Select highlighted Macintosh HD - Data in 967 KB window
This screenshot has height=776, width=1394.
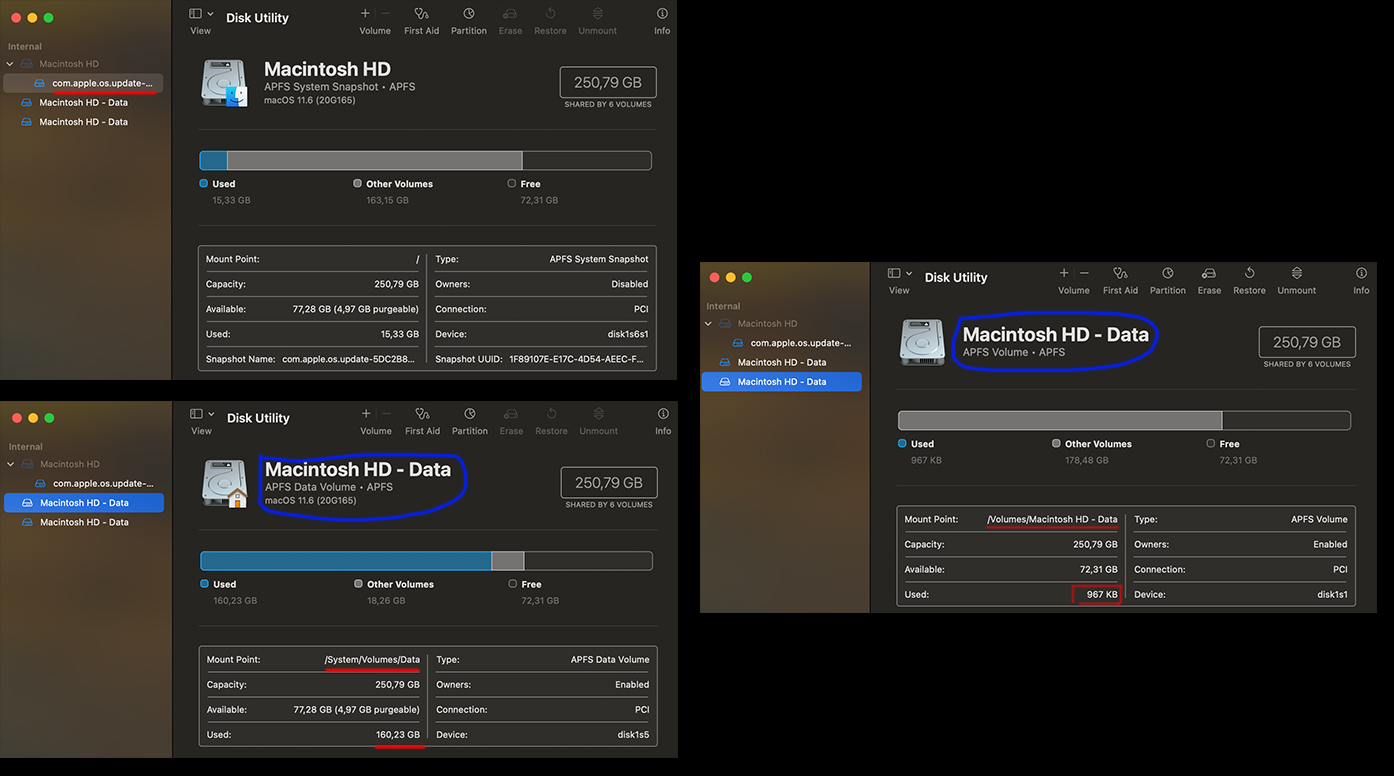pyautogui.click(x=782, y=382)
